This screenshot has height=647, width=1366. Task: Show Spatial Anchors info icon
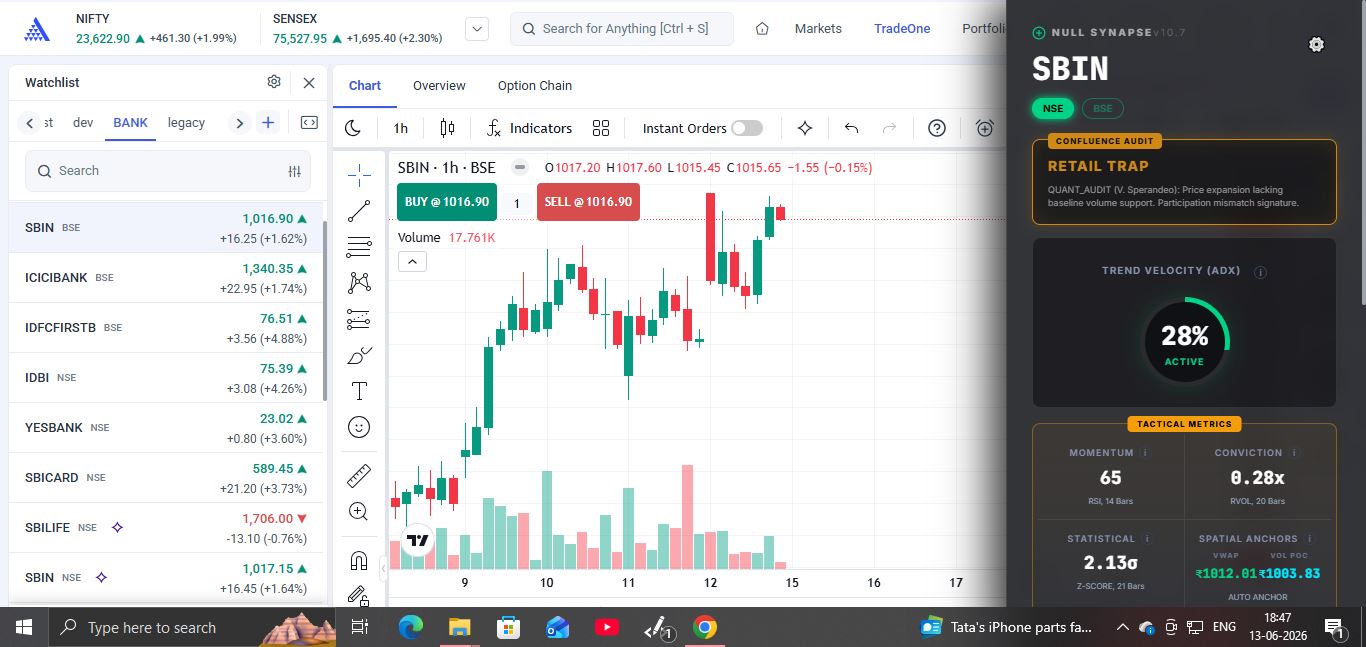click(x=1309, y=539)
